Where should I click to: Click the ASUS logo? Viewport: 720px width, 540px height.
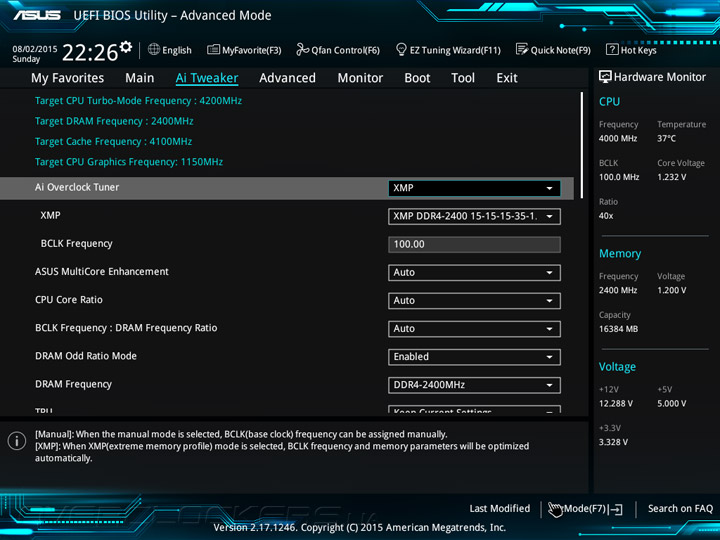(37, 15)
